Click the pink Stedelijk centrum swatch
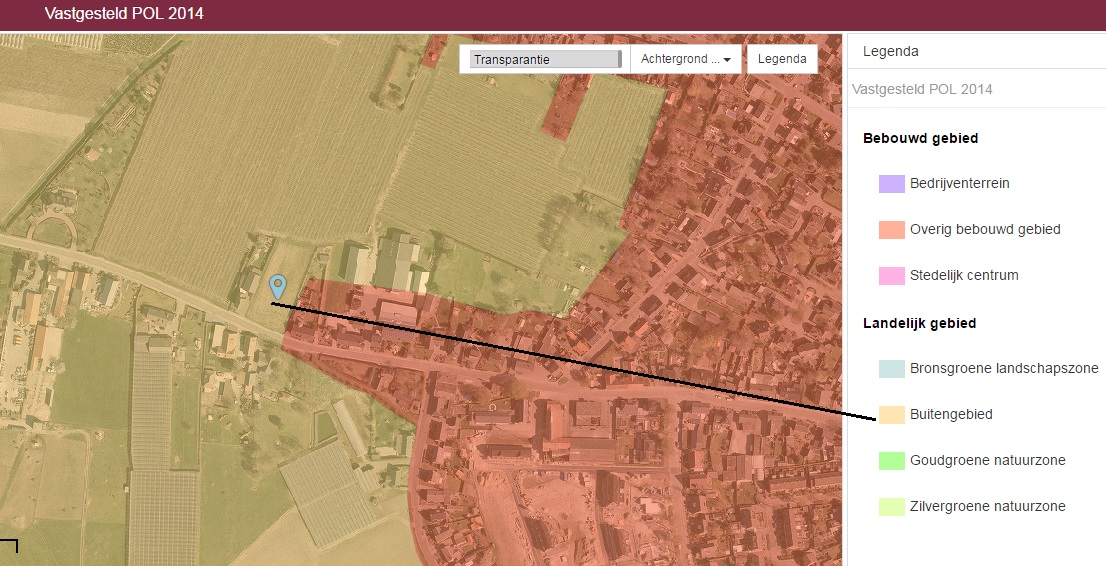 [891, 276]
